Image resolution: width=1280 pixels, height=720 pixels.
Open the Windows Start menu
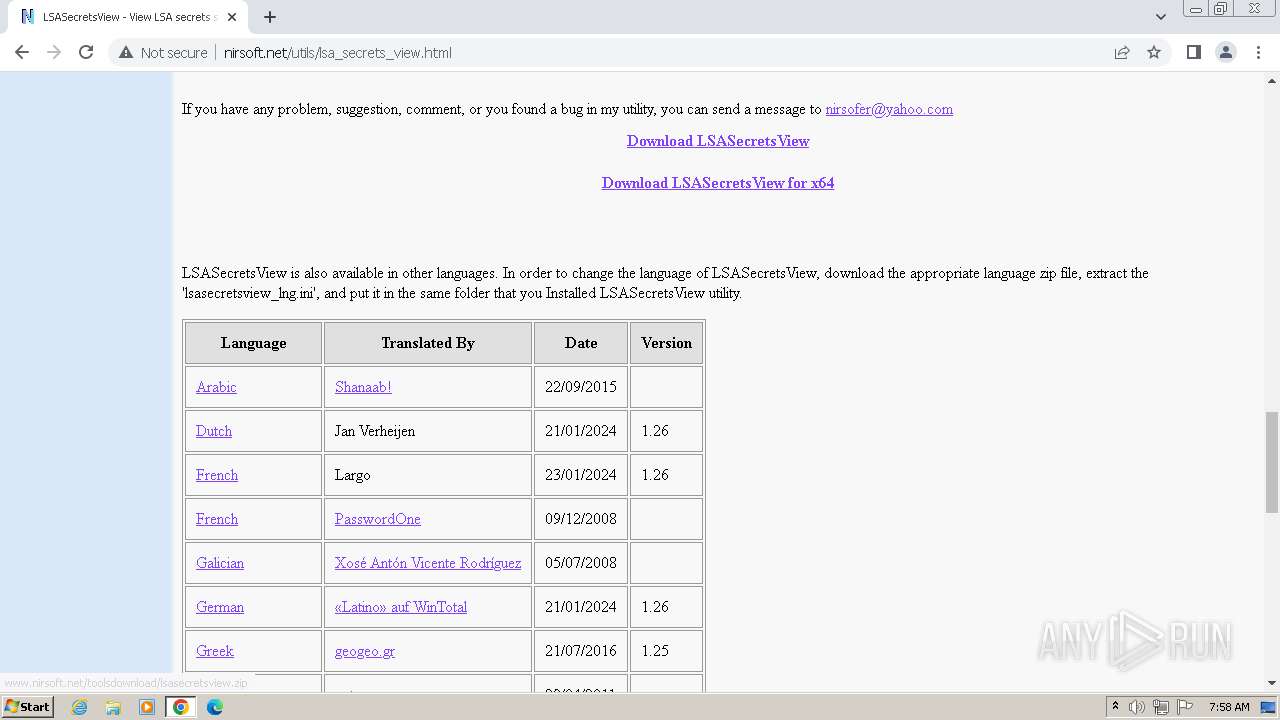tap(27, 707)
